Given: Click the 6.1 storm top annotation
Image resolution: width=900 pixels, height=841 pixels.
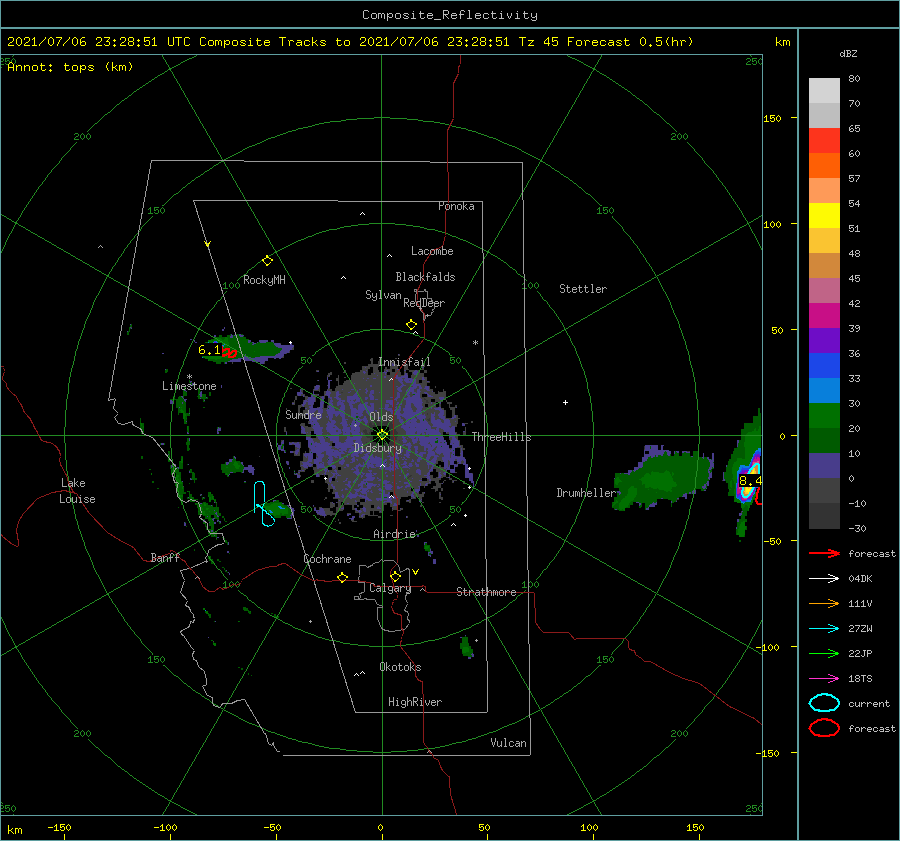Looking at the screenshot, I should pyautogui.click(x=209, y=350).
